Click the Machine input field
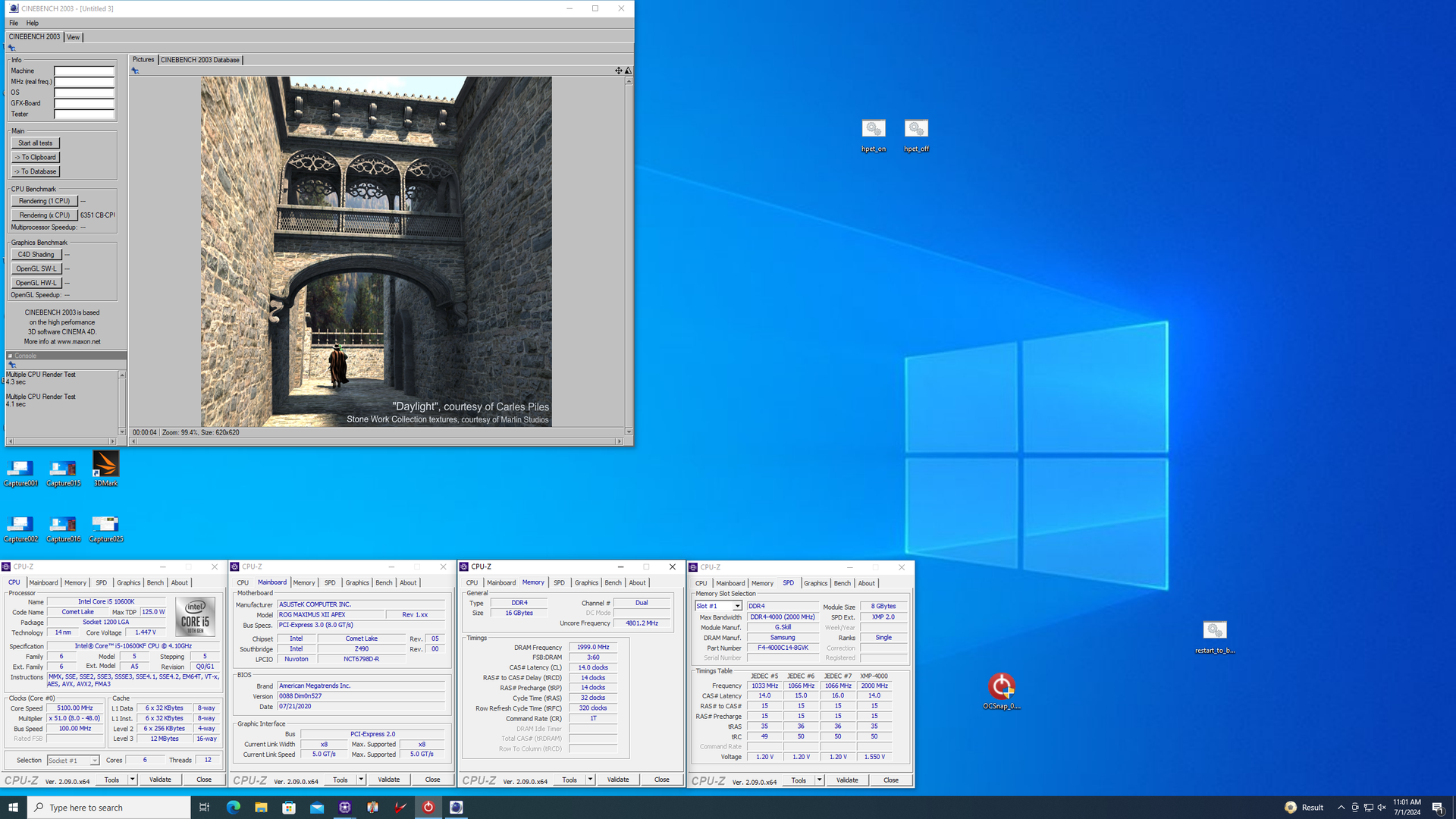 (x=84, y=71)
